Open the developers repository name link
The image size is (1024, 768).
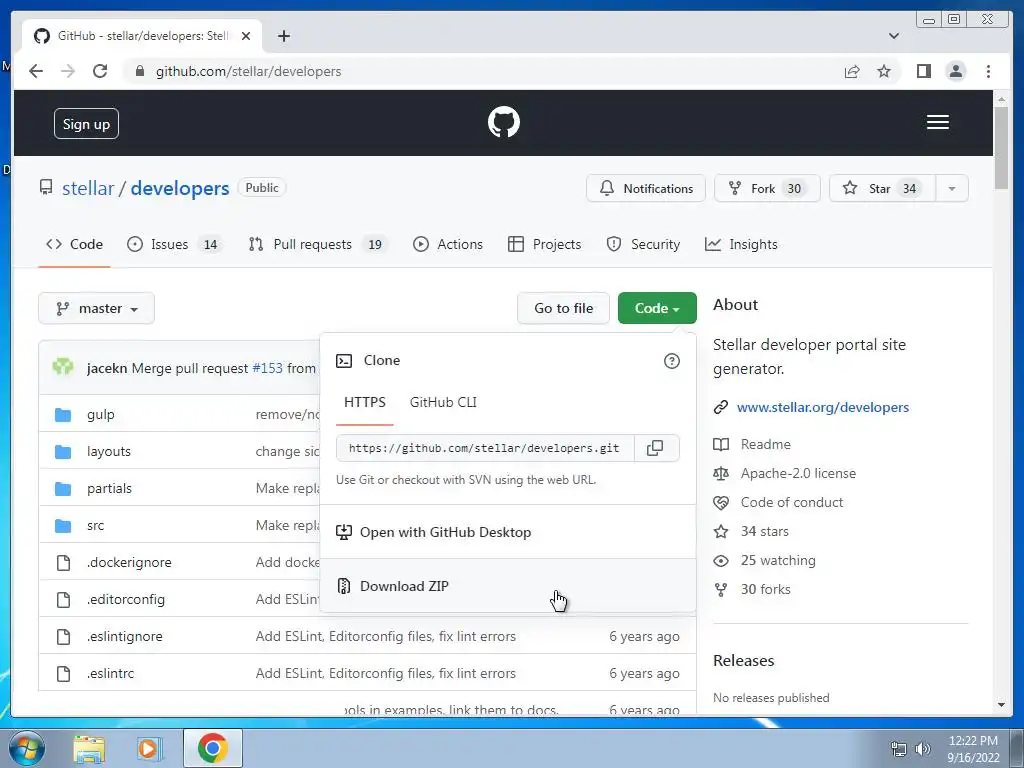180,188
